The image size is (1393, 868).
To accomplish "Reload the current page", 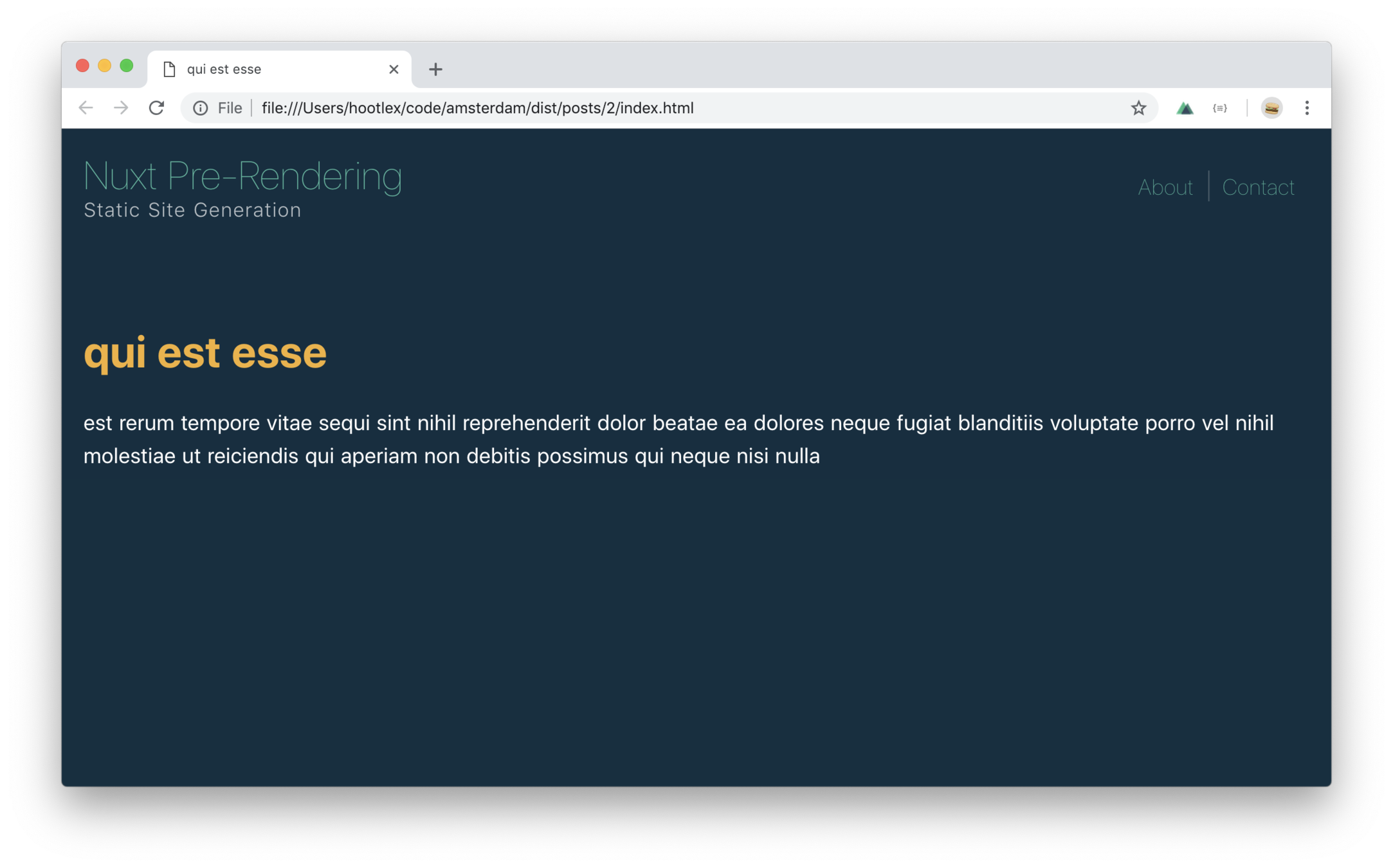I will (156, 108).
